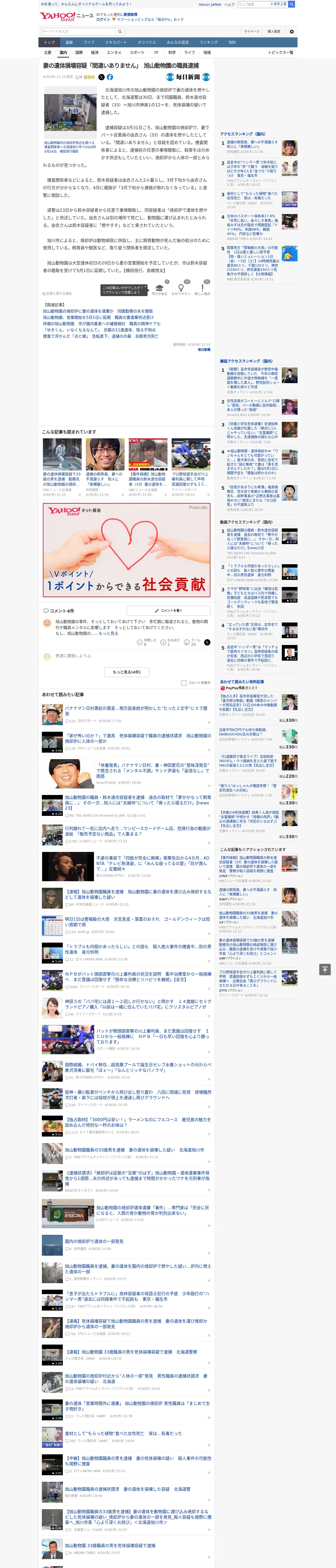Screen dimensions: 336x1568
Task: Switch to the ランキング tab
Action: pos(209,43)
